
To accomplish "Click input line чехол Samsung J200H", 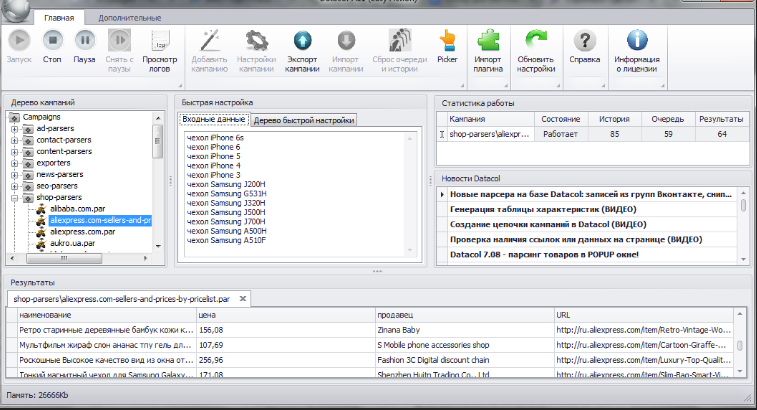I will (225, 184).
